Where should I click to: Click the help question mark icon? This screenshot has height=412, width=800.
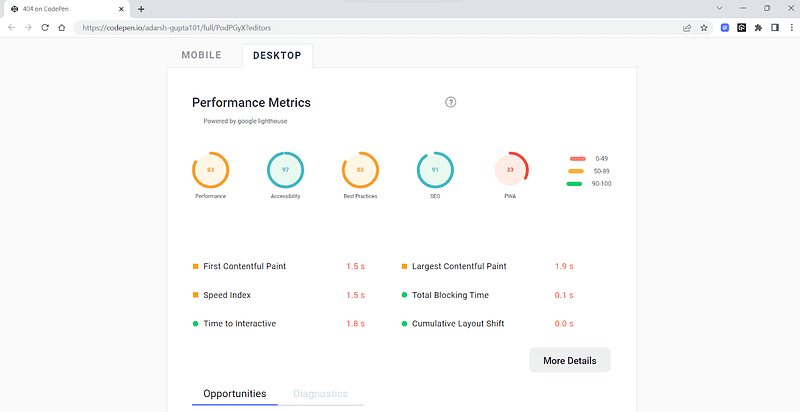pos(451,102)
